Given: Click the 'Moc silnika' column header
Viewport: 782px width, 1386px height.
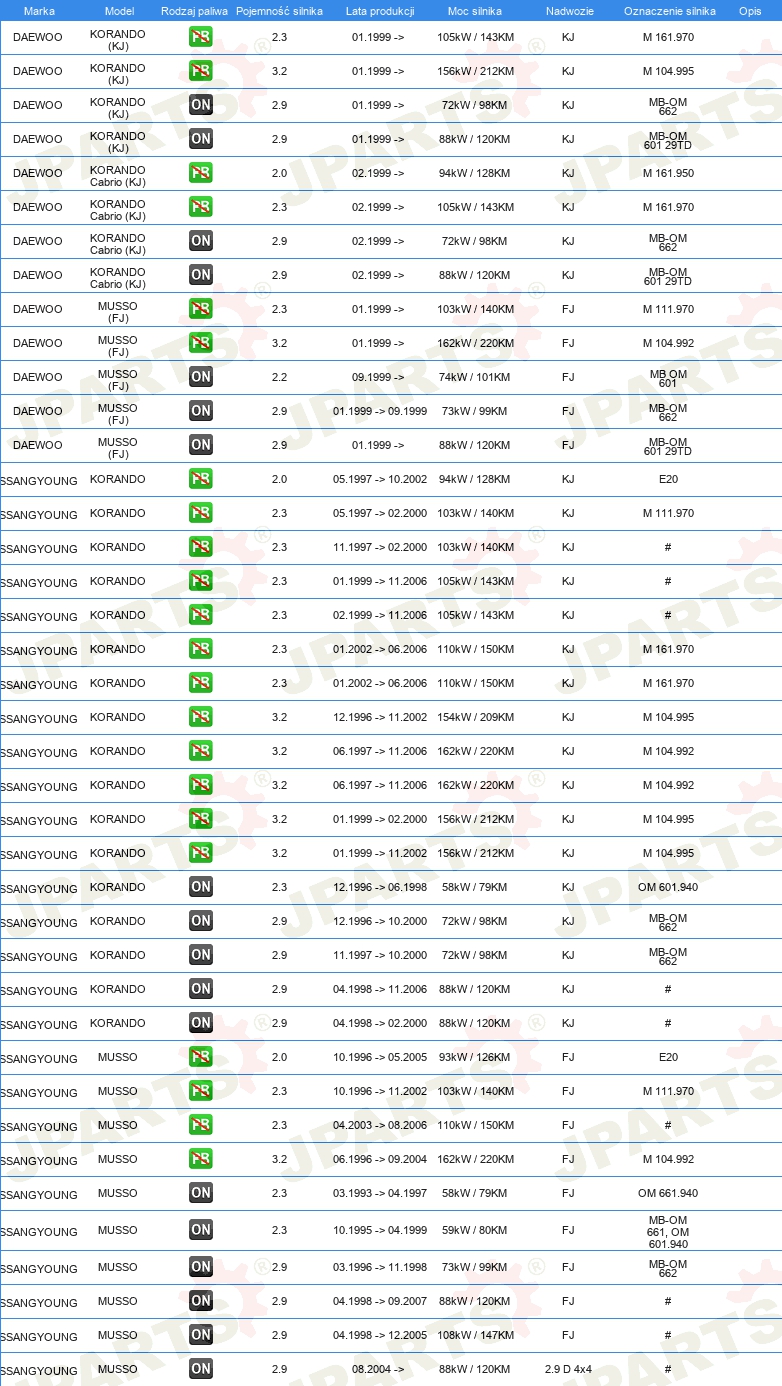Looking at the screenshot, I should (x=475, y=11).
